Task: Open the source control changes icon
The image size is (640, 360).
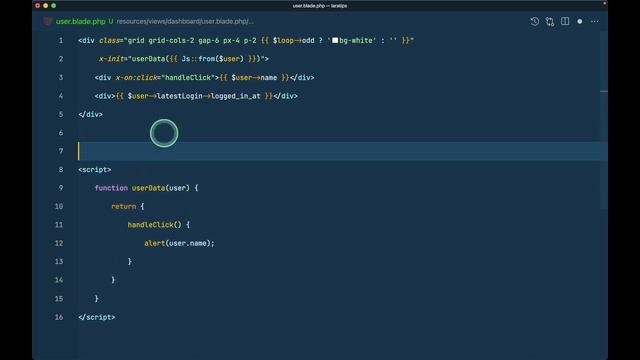Action: pyautogui.click(x=550, y=21)
